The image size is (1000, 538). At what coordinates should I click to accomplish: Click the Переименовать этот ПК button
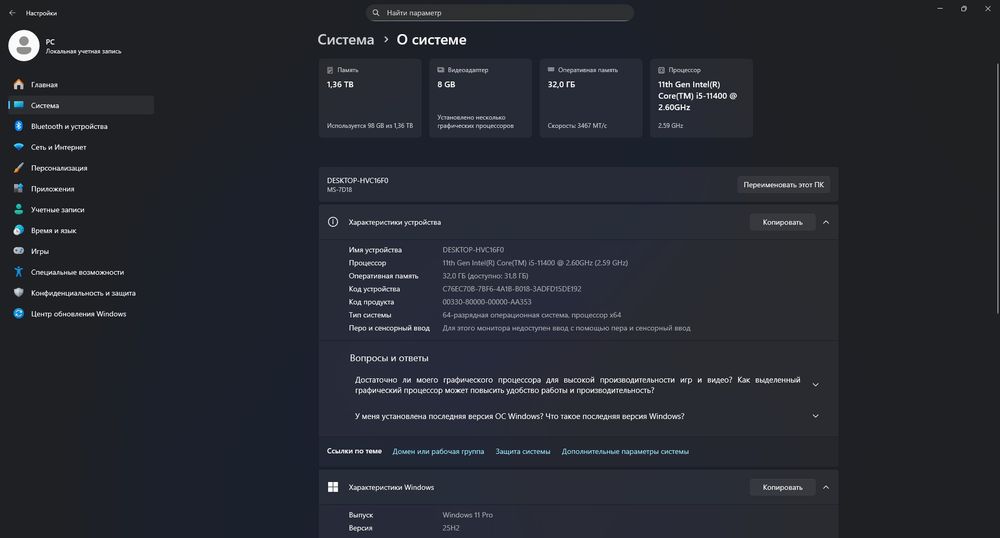[783, 185]
